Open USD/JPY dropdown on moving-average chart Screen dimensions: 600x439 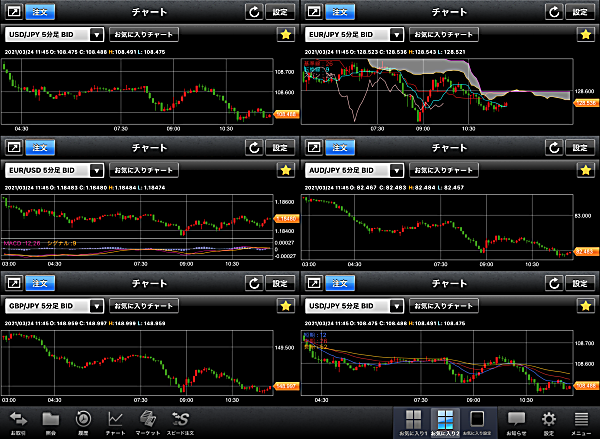coord(354,306)
